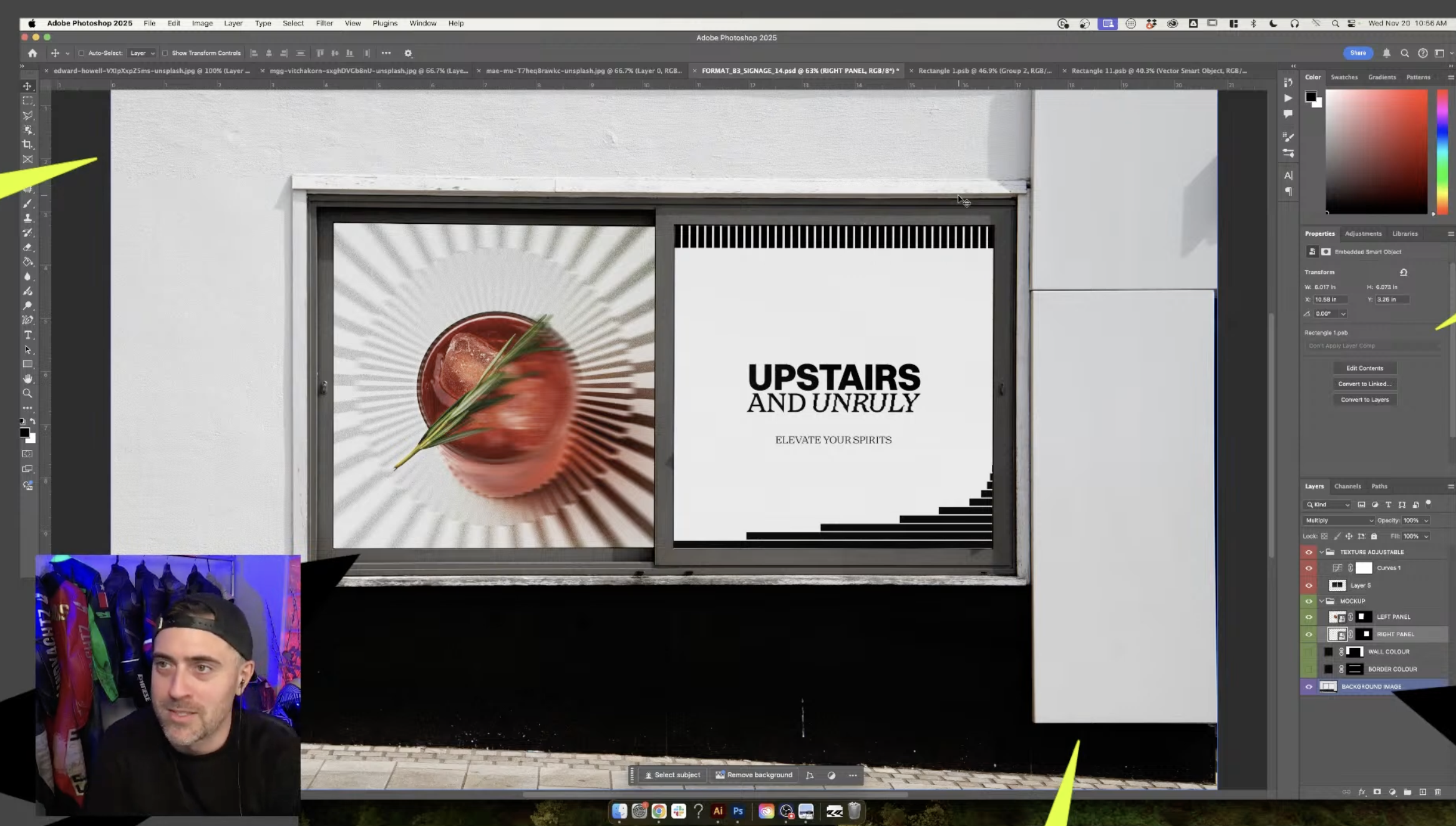Select the Hand tool
Viewport: 1456px width, 826px height.
pos(27,379)
